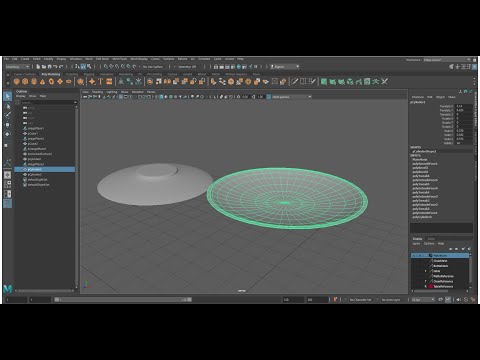480x360 pixels.
Task: Click the first green UV shelf icon
Action: 324,81
